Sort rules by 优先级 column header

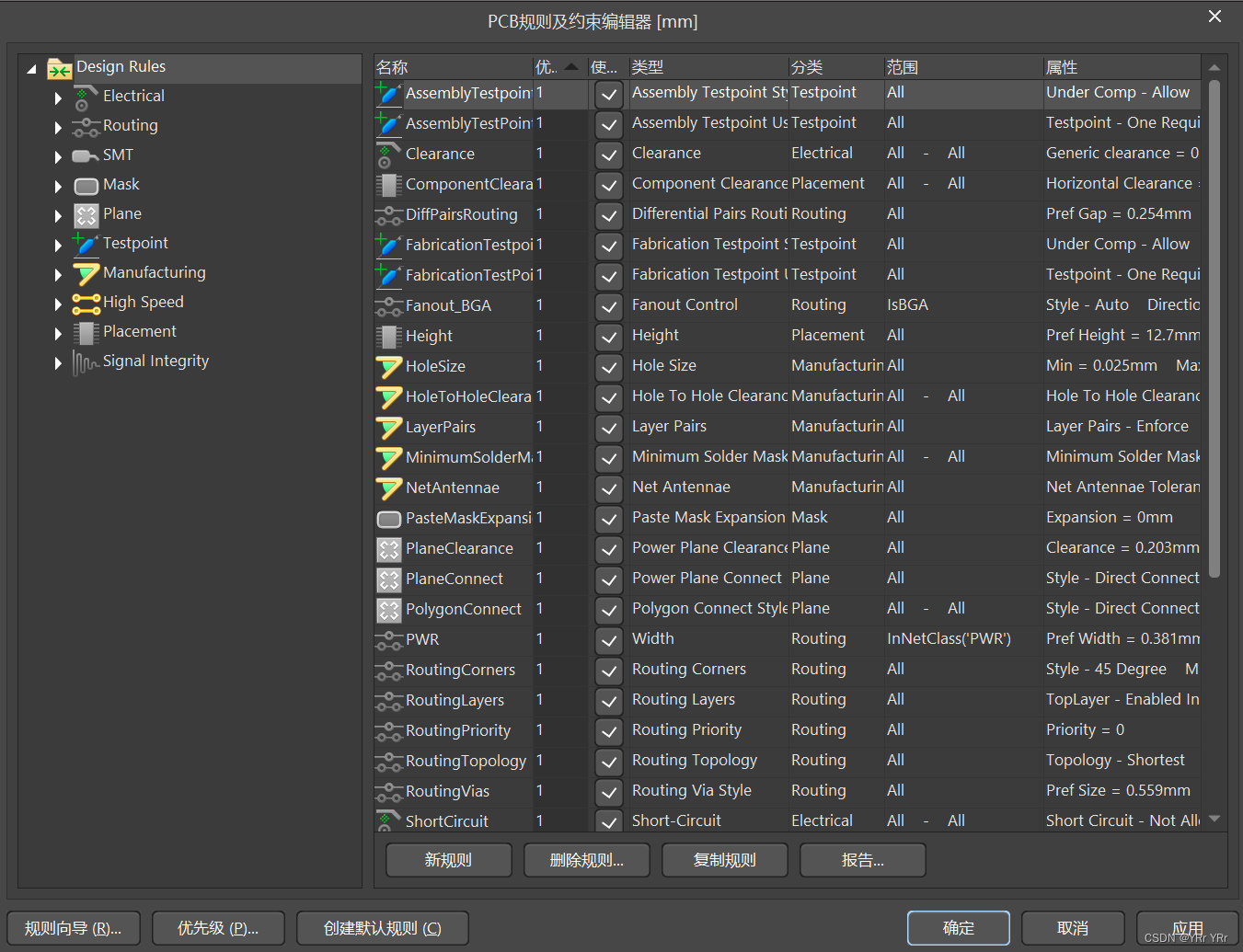[x=559, y=67]
